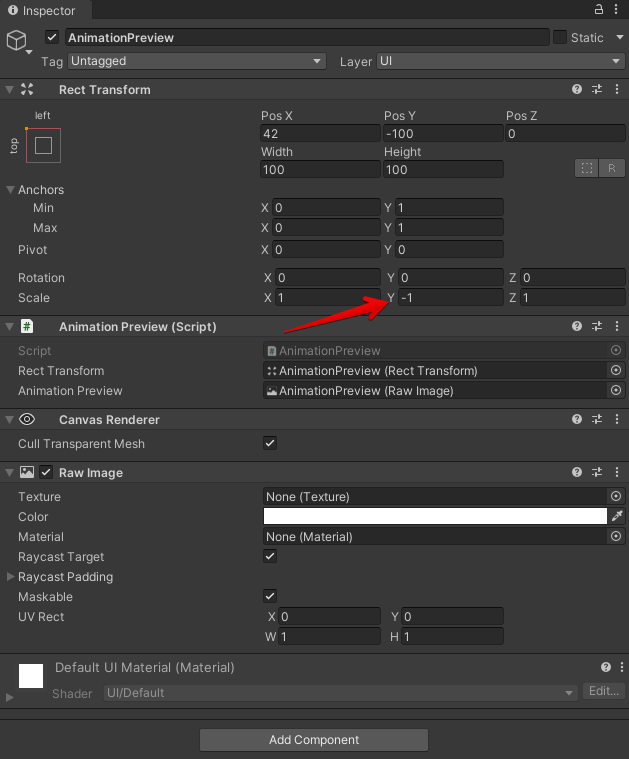Viewport: 629px width, 759px height.
Task: Edit the object name field
Action: pos(307,37)
